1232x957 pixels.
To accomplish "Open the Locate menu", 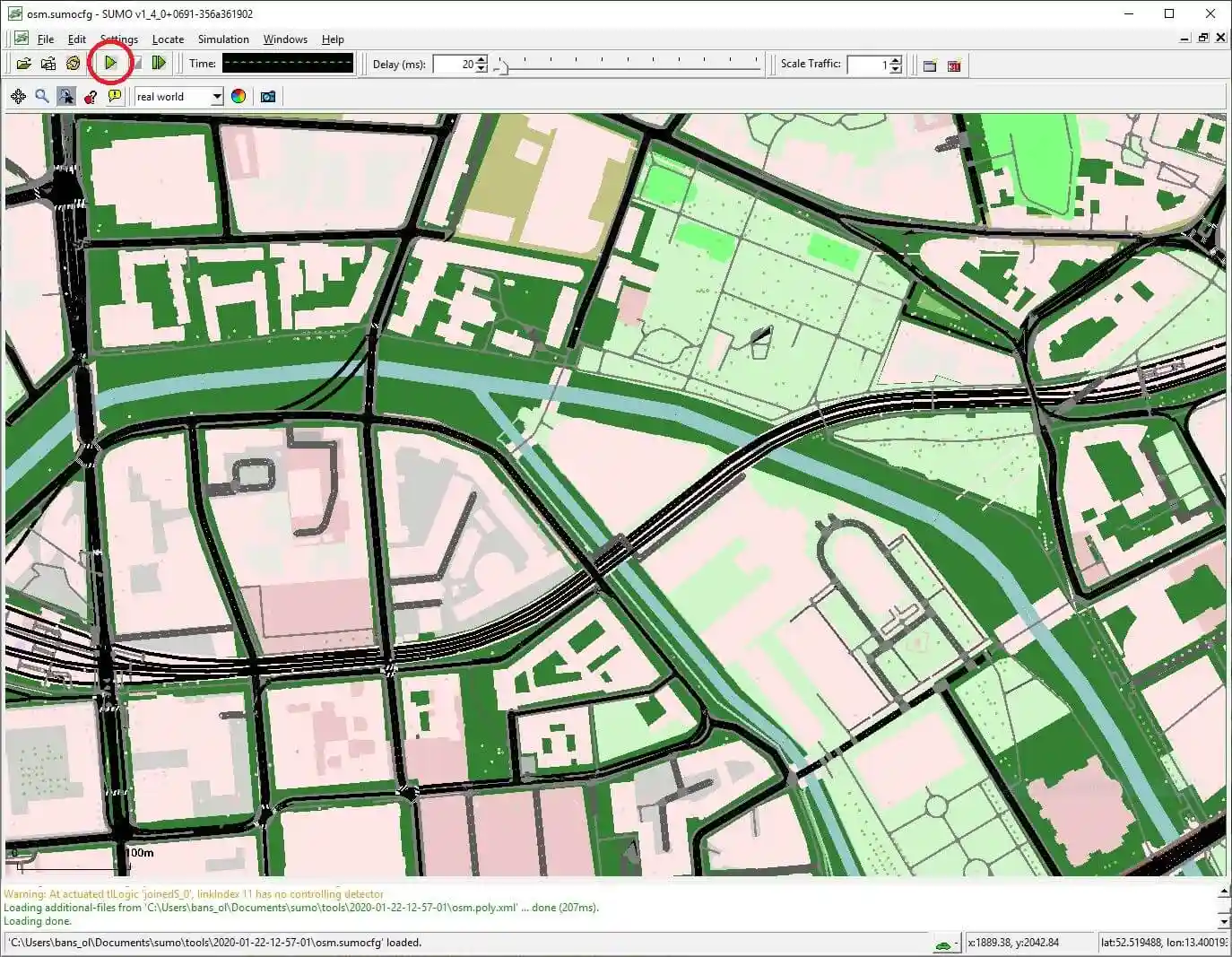I will click(168, 39).
